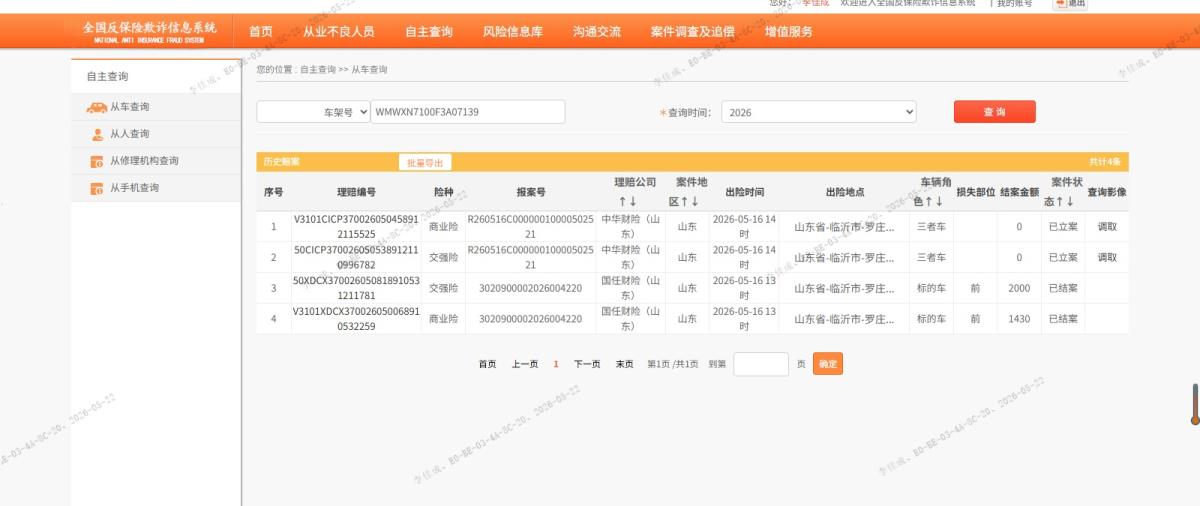Click 国任财险（山东） in row 4

(630, 320)
